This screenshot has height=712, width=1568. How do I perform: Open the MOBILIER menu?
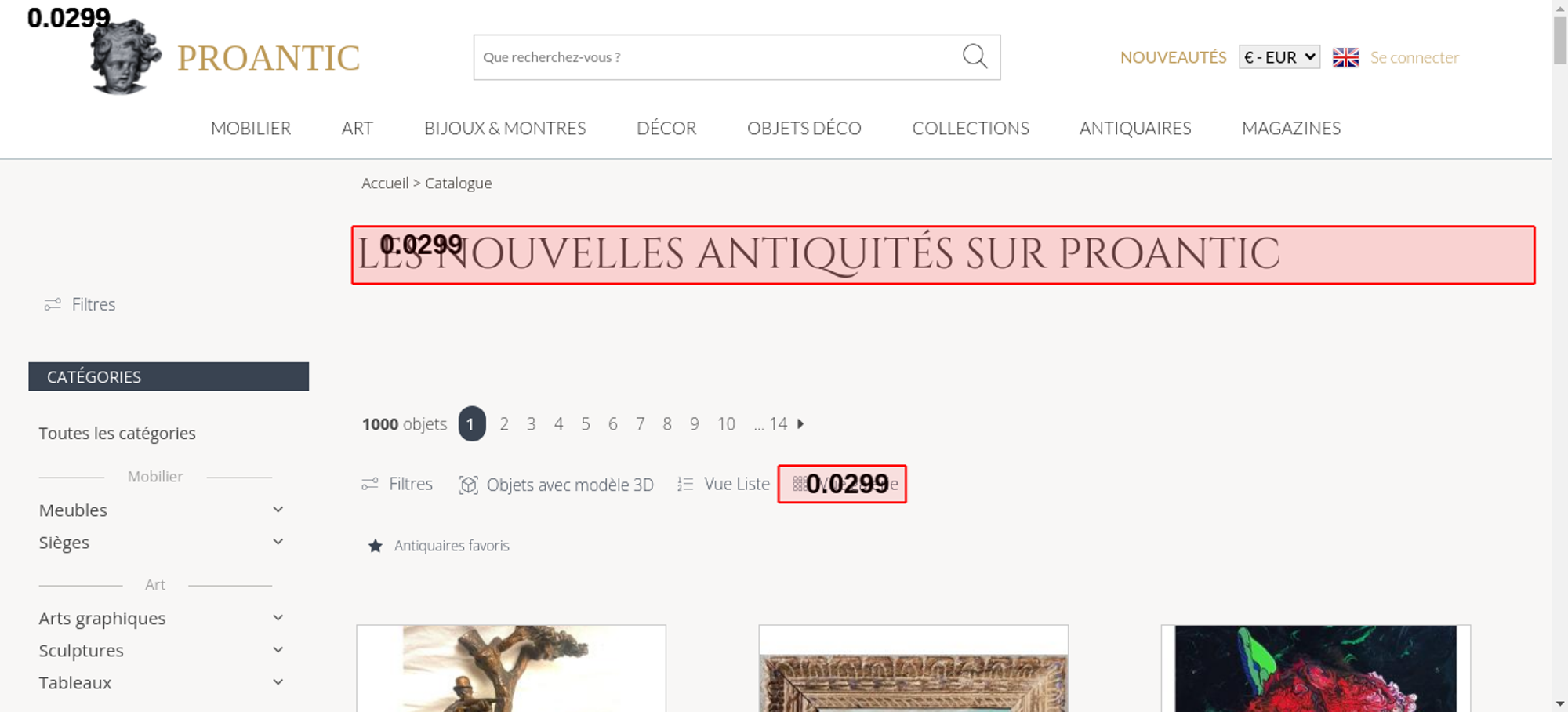[x=251, y=128]
